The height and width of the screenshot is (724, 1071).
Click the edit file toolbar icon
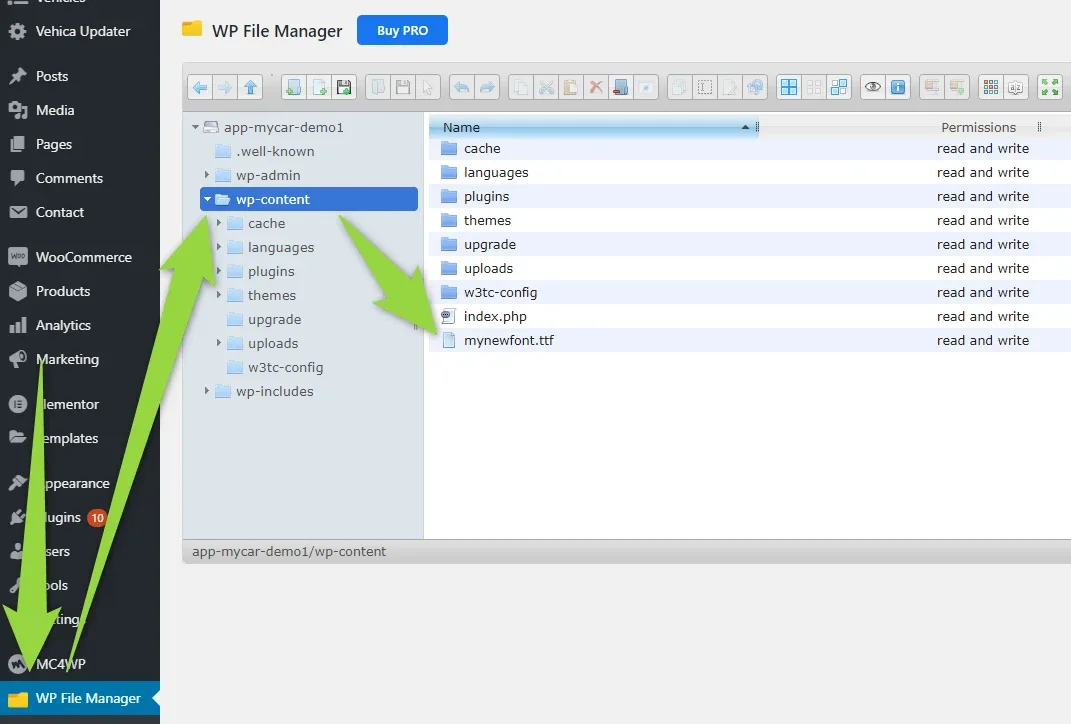click(x=729, y=87)
